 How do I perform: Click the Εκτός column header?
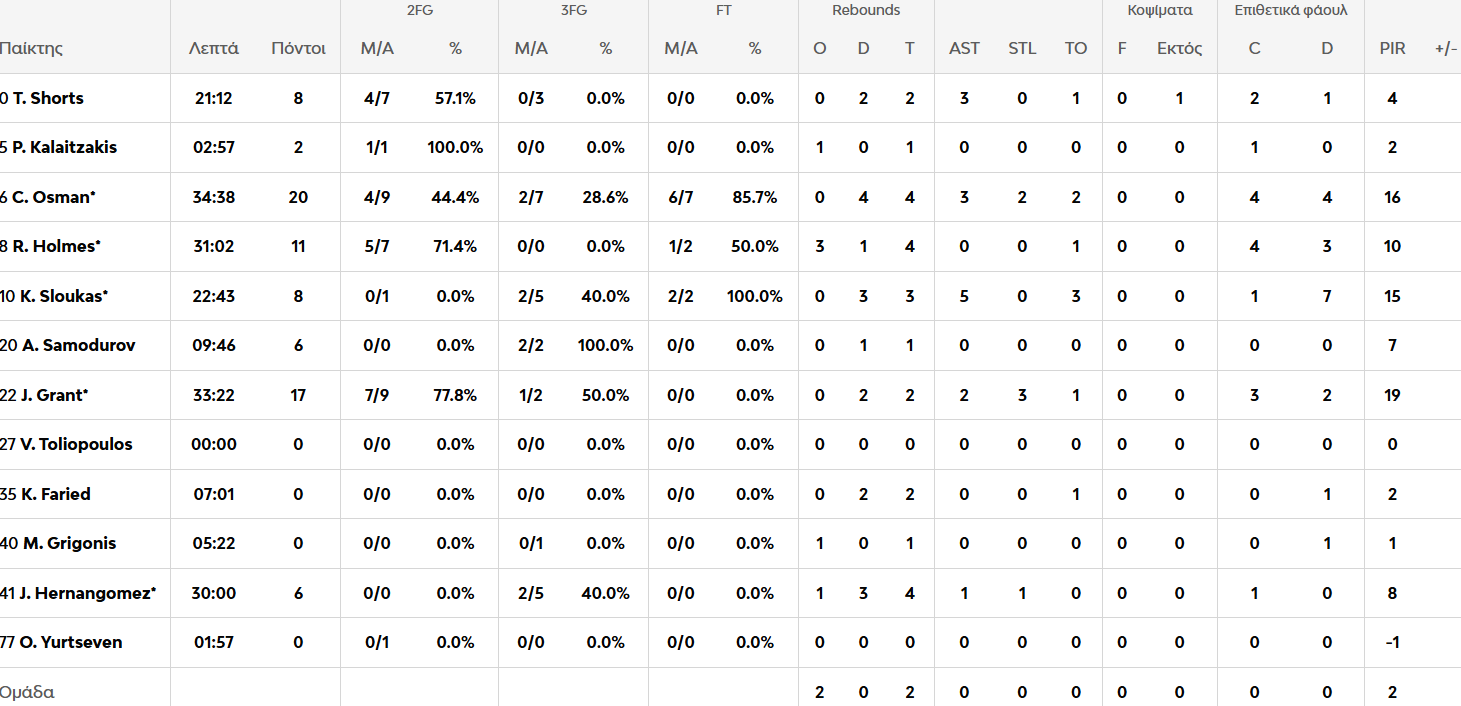tap(1179, 48)
